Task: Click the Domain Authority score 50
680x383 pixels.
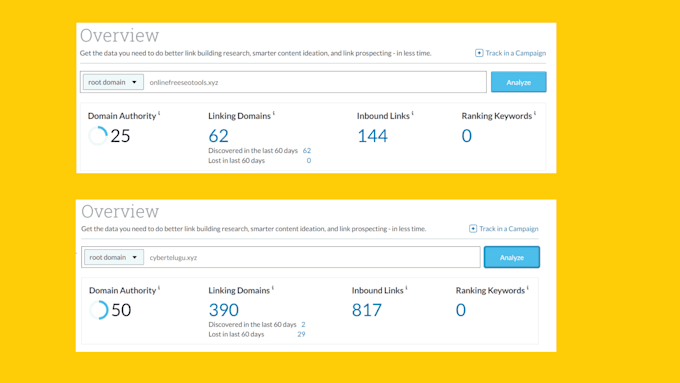Action: click(x=121, y=310)
